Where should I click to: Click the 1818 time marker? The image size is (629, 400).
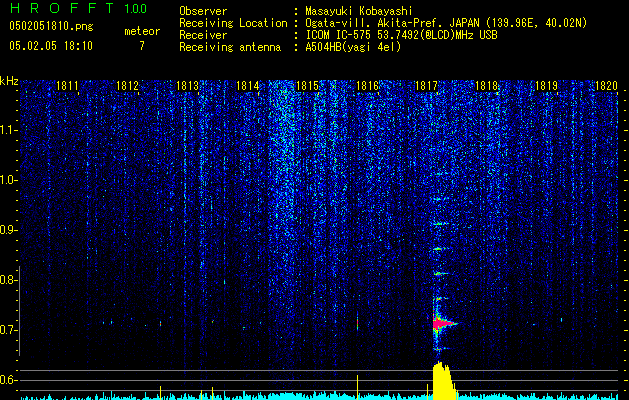coord(486,86)
